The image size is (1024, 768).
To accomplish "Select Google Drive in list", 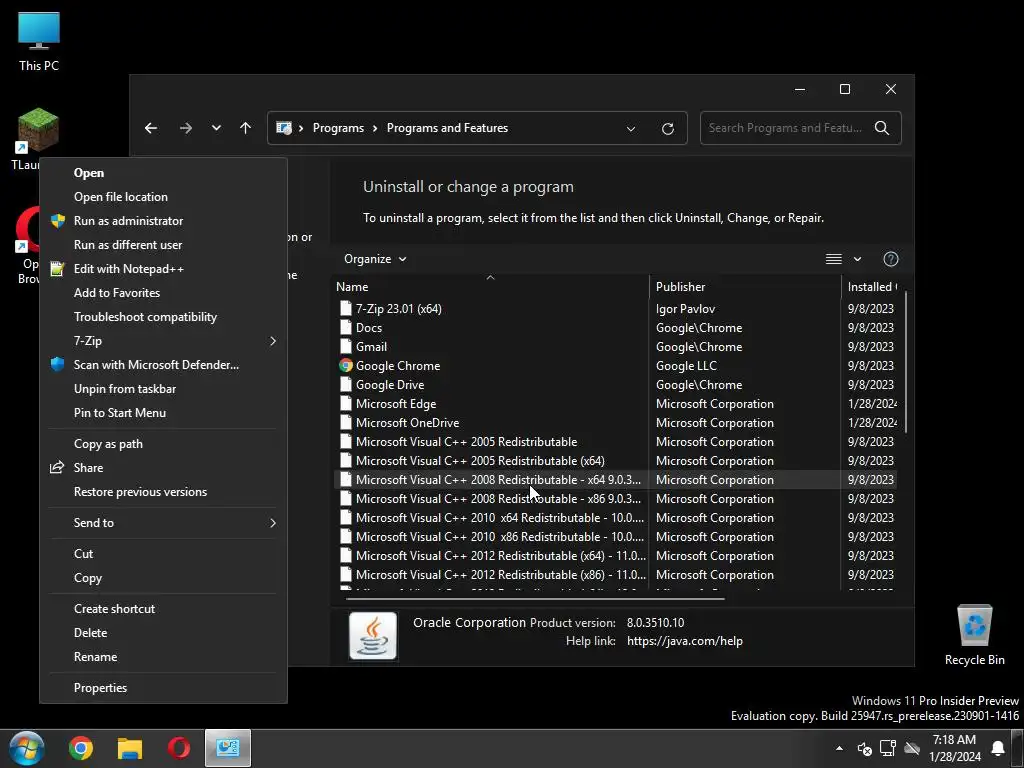I will click(x=615, y=385).
